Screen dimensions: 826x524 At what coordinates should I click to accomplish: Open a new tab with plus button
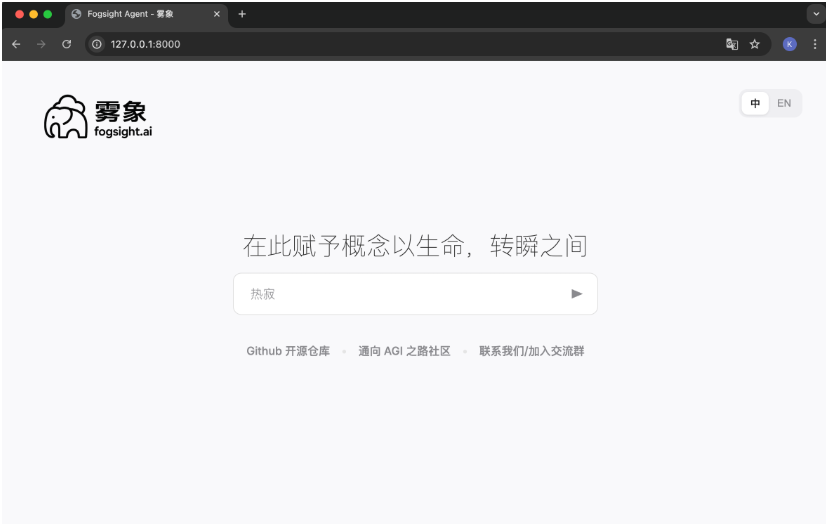(242, 14)
